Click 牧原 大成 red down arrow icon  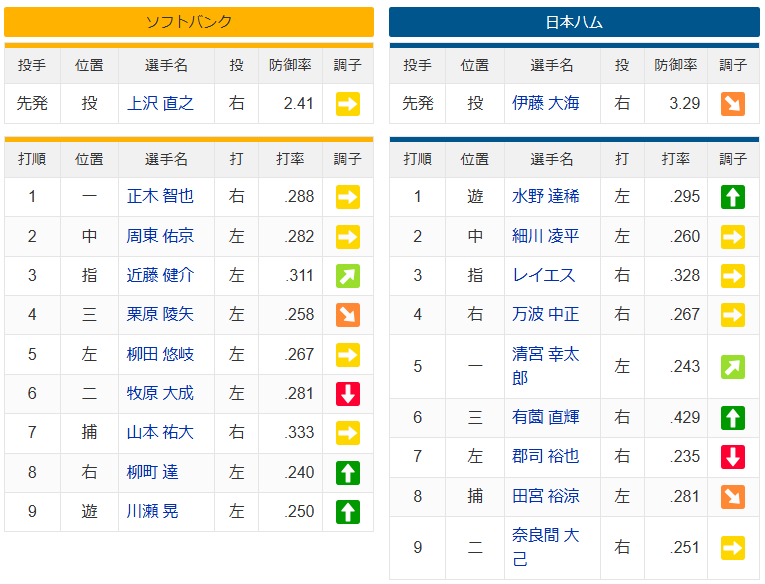348,394
